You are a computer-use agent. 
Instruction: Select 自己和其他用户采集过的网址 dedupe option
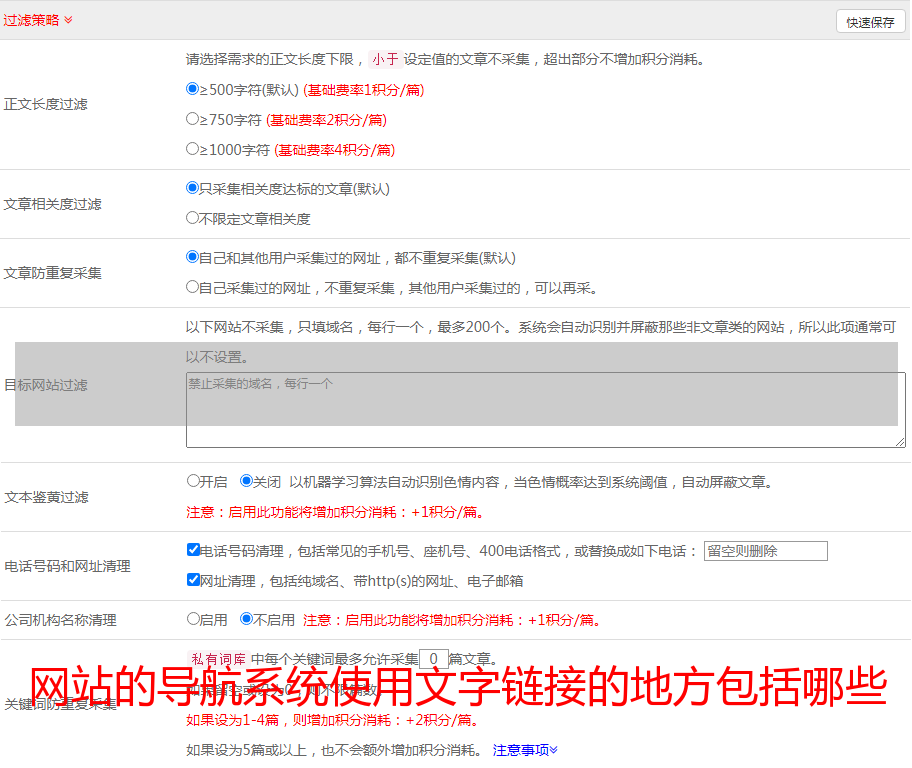[x=193, y=257]
